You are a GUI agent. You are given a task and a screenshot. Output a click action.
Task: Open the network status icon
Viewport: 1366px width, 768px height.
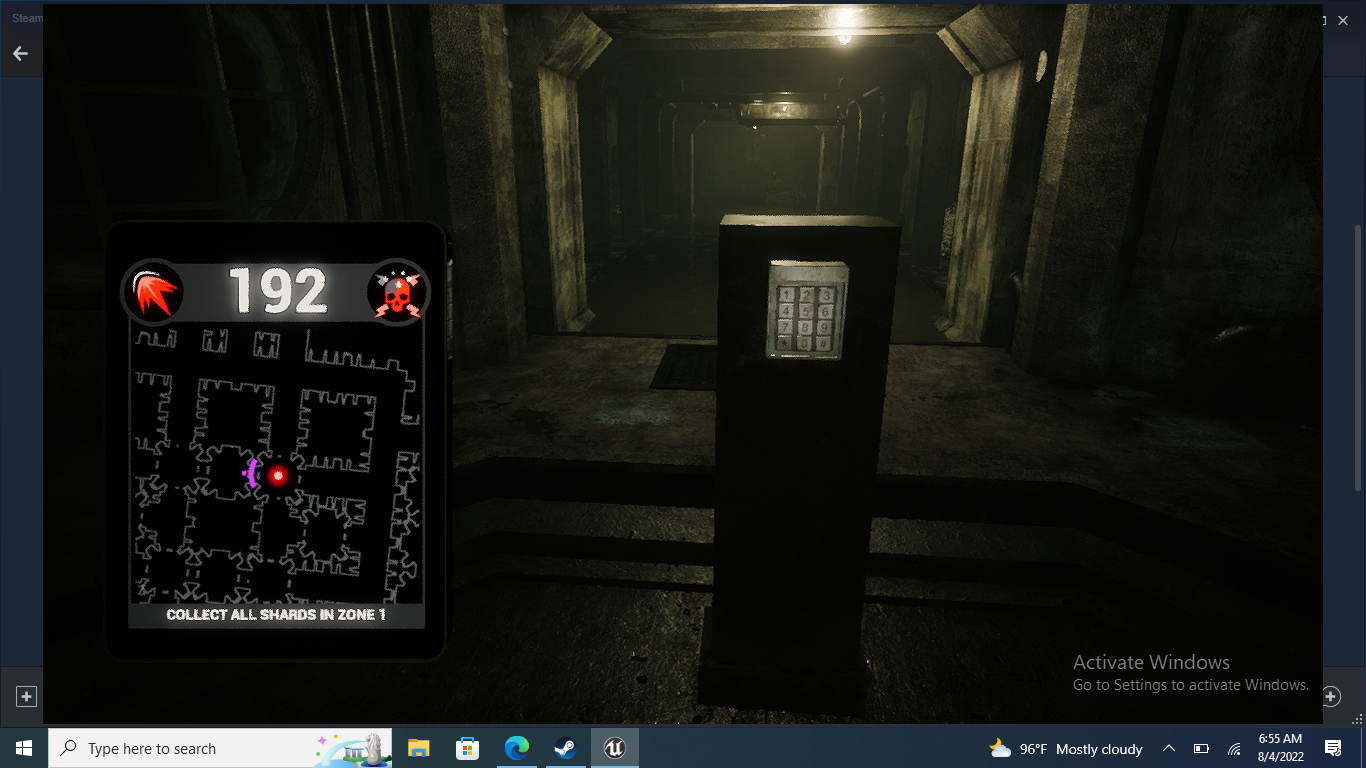click(1234, 749)
